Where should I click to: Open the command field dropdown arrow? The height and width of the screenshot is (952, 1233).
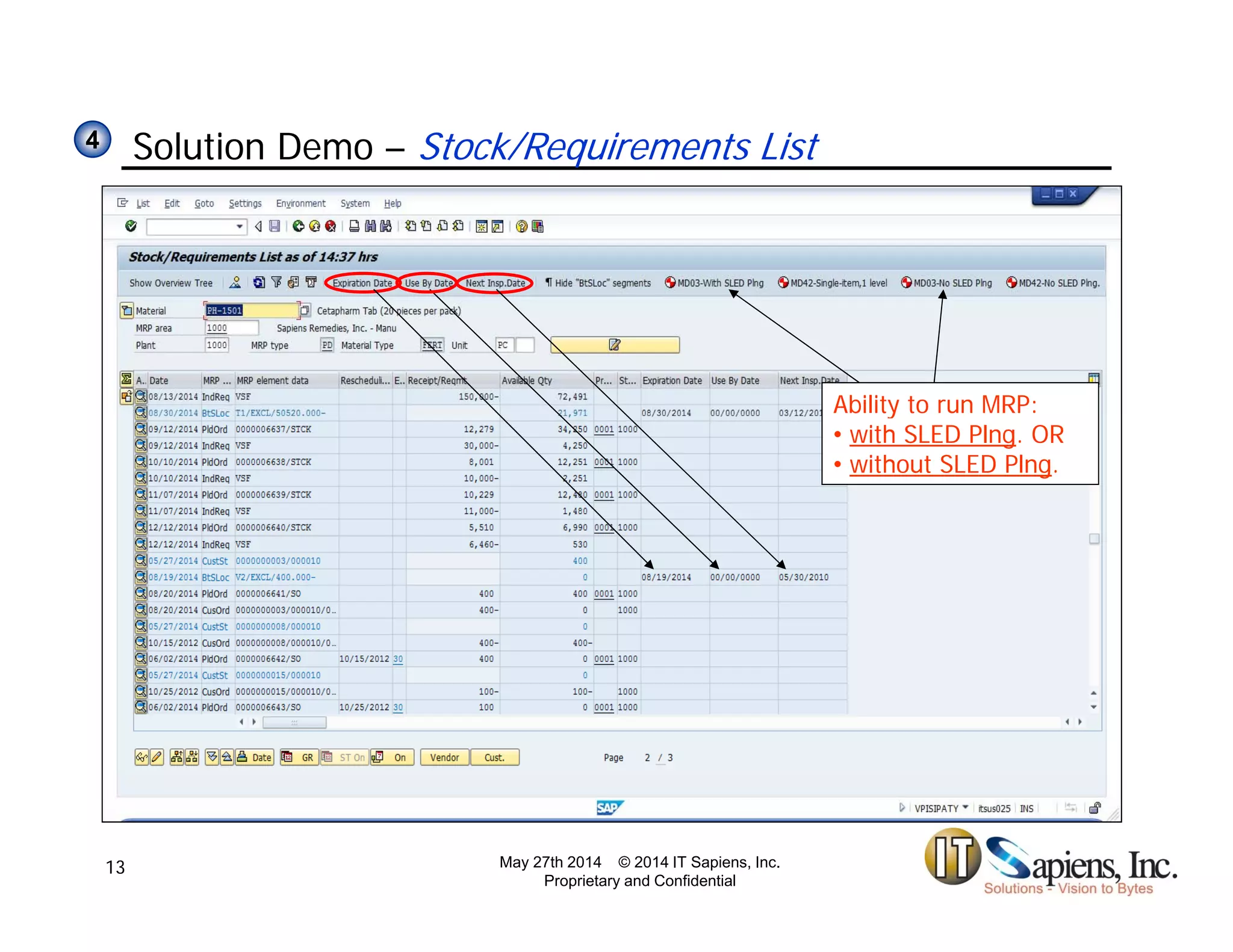point(240,226)
